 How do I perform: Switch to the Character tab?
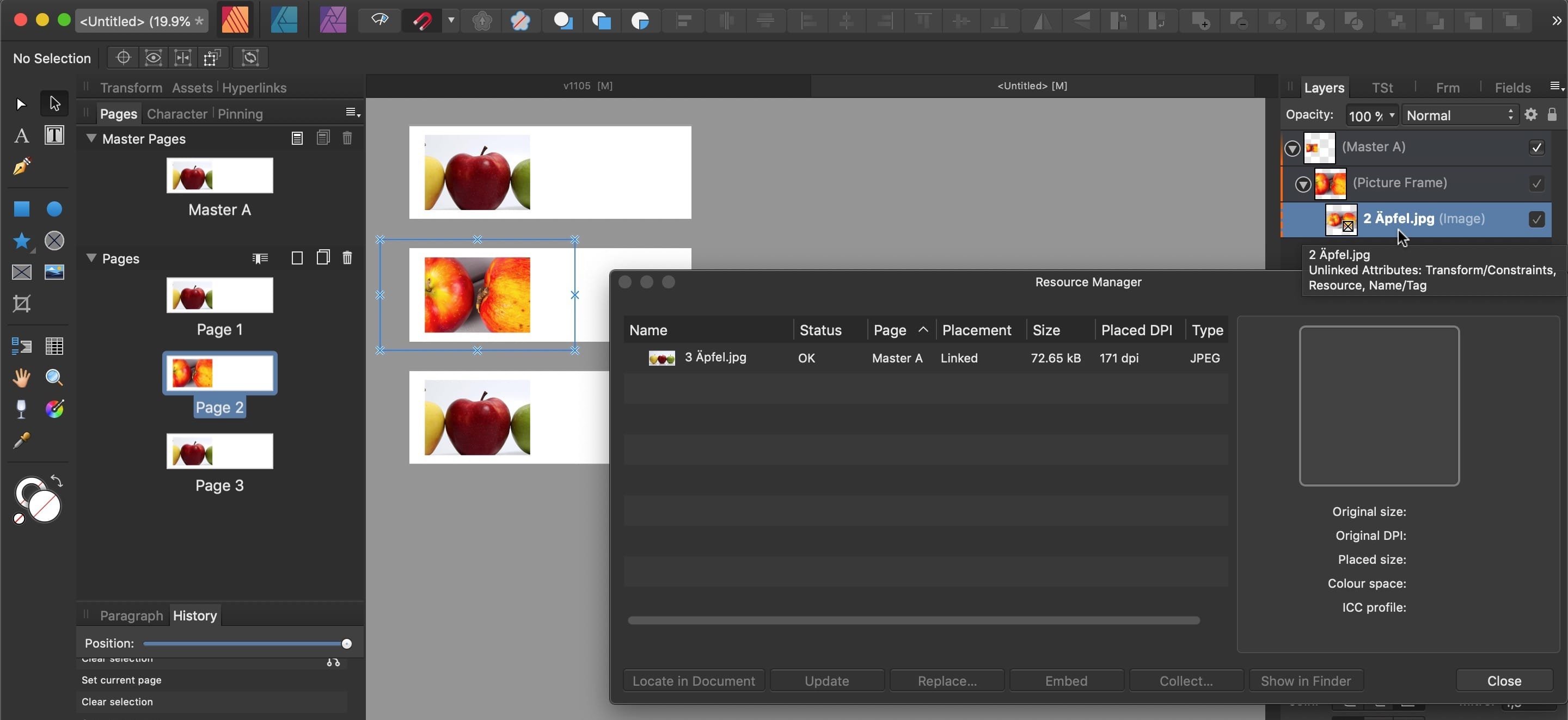tap(177, 114)
